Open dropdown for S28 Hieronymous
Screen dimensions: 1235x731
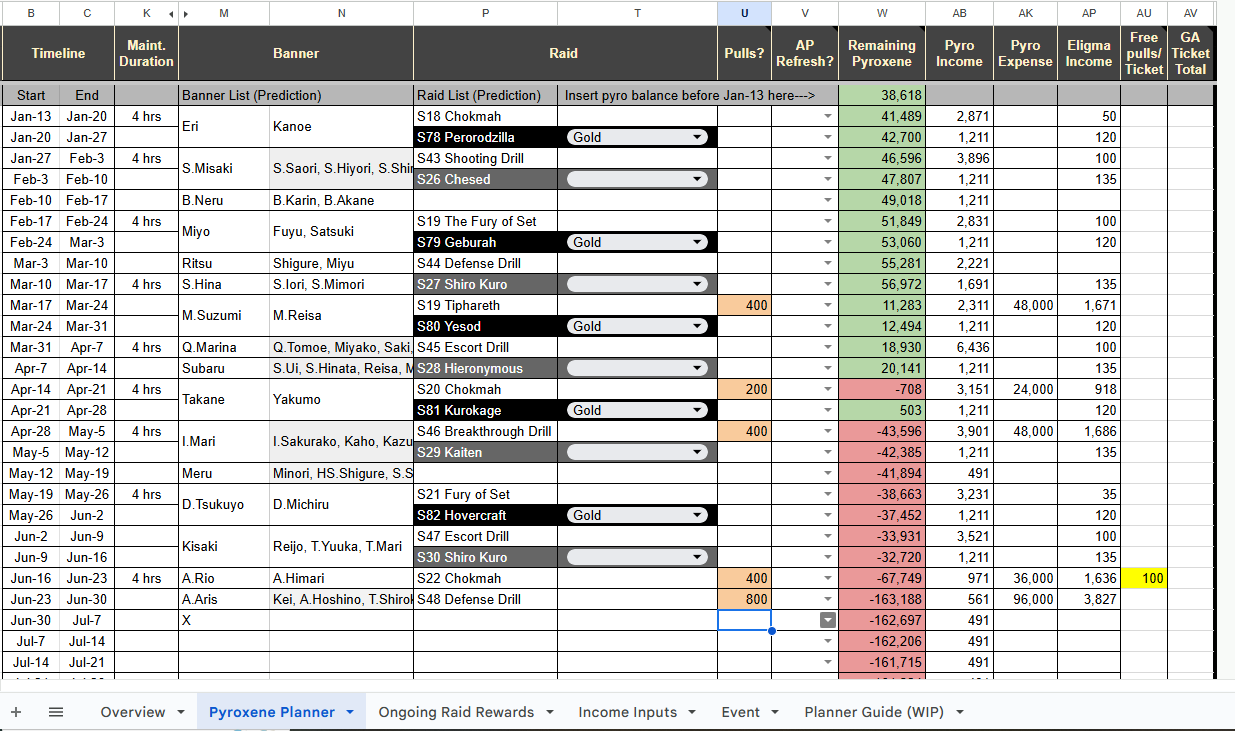point(637,368)
